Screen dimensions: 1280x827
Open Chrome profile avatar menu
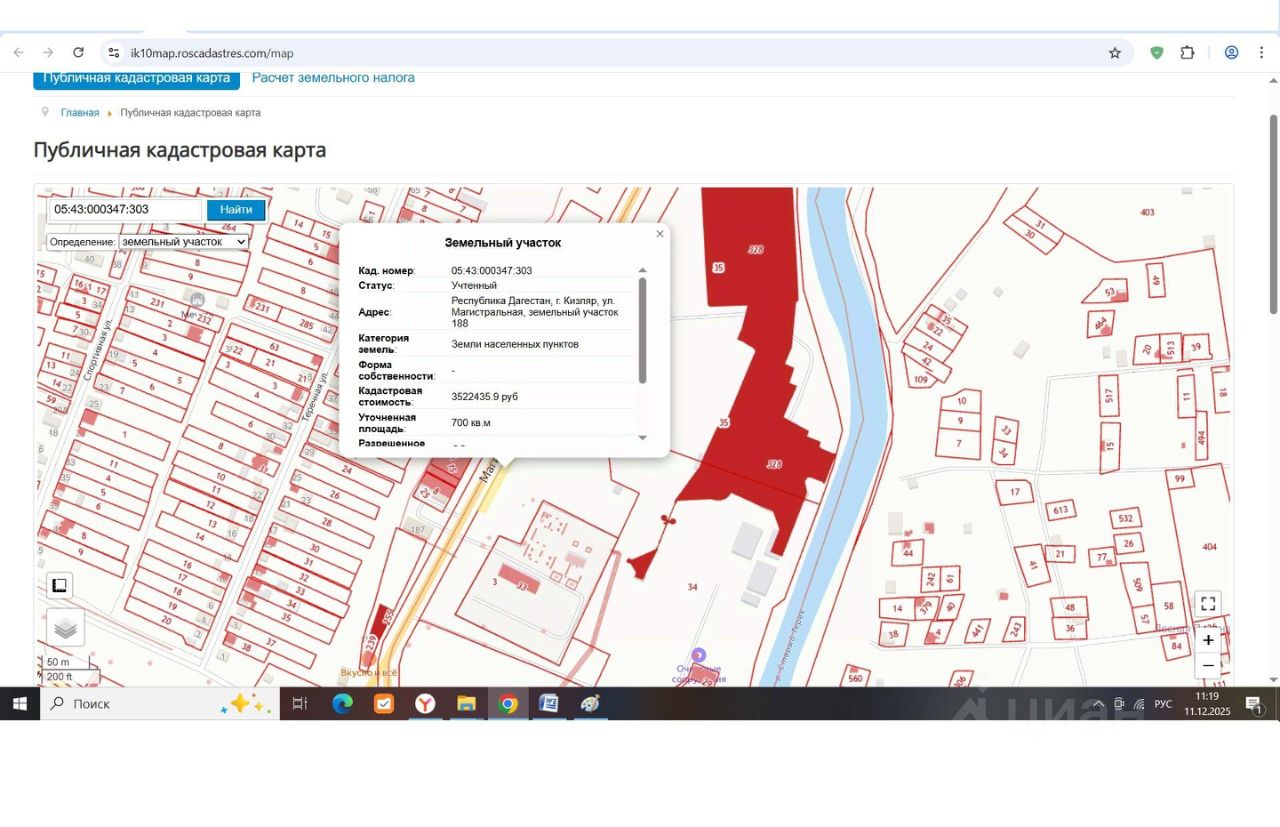(x=1231, y=53)
